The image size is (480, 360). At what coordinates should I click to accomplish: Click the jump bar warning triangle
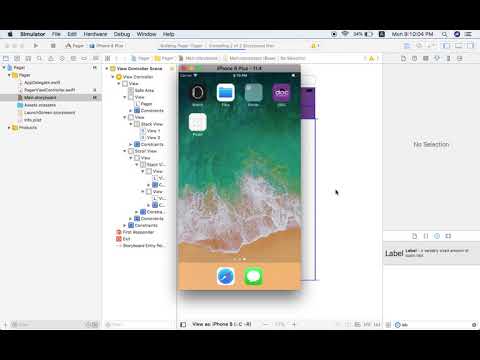point(371,58)
